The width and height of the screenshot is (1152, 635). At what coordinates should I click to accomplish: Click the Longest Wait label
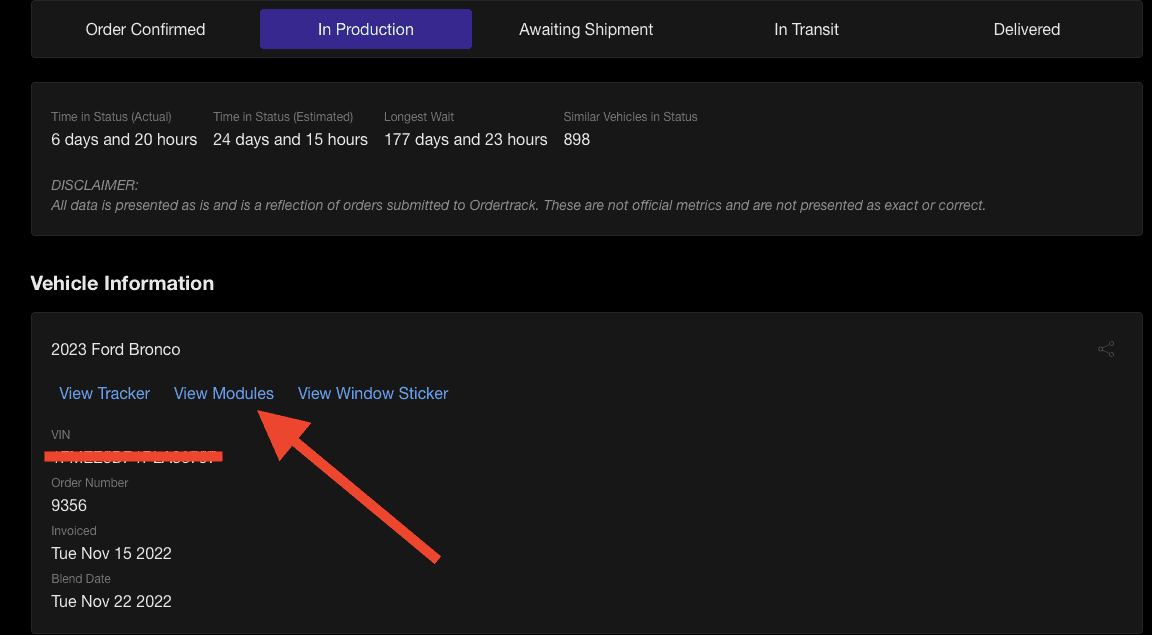[x=419, y=117]
